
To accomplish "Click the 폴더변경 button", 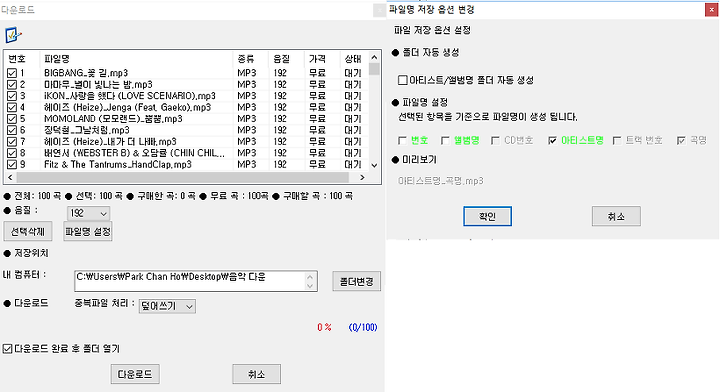I will tap(356, 281).
